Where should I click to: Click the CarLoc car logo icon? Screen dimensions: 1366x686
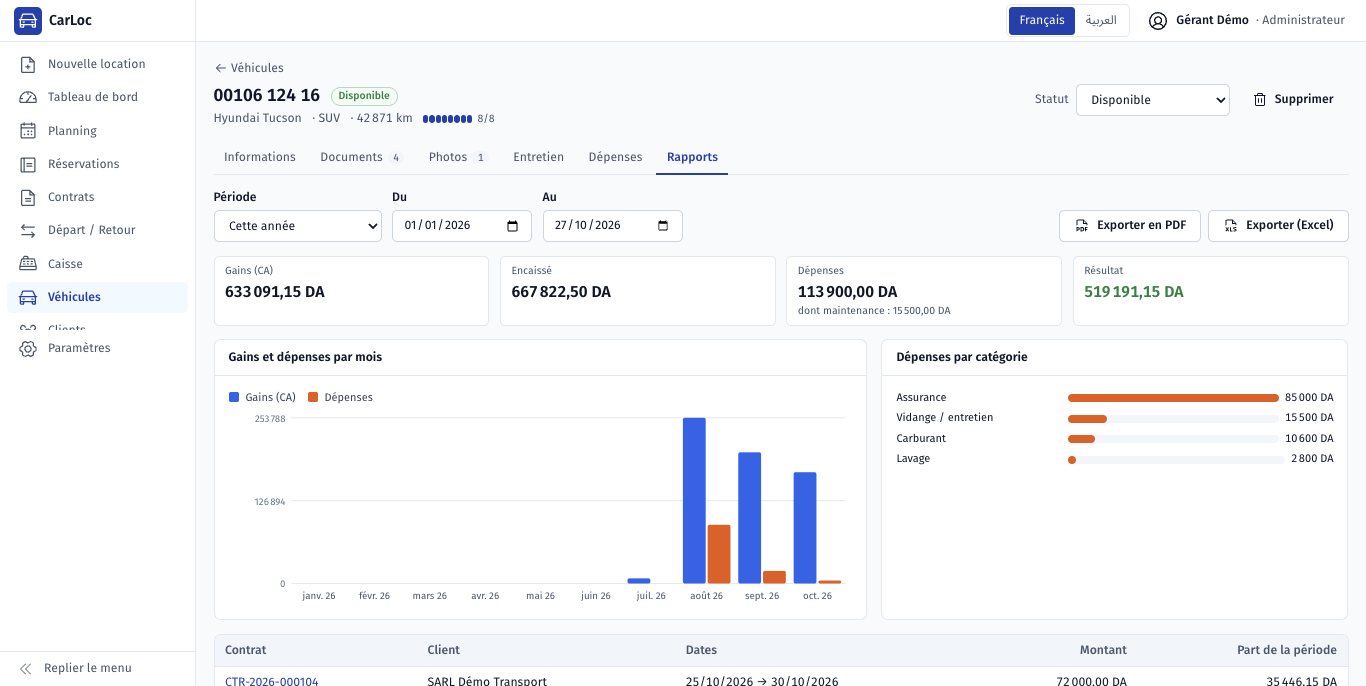pyautogui.click(x=28, y=21)
